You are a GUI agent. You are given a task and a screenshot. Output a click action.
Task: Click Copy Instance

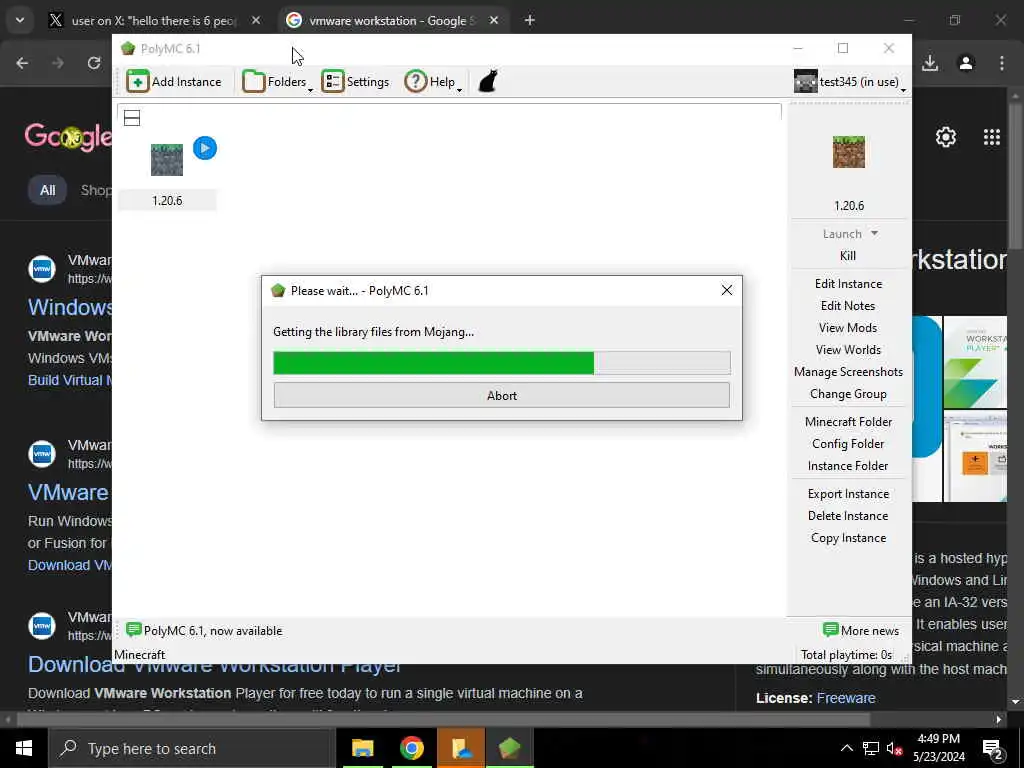[848, 538]
